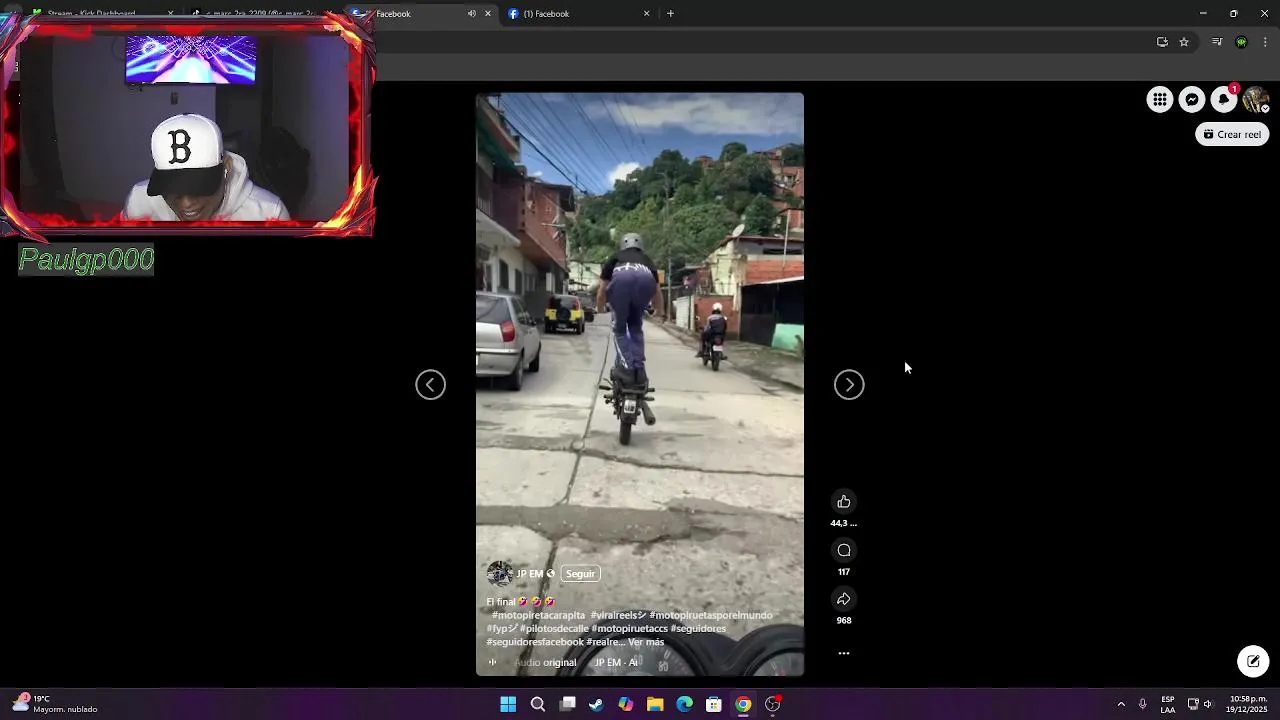This screenshot has height=720, width=1280.
Task: Open JP EM profile picture
Action: click(x=499, y=574)
